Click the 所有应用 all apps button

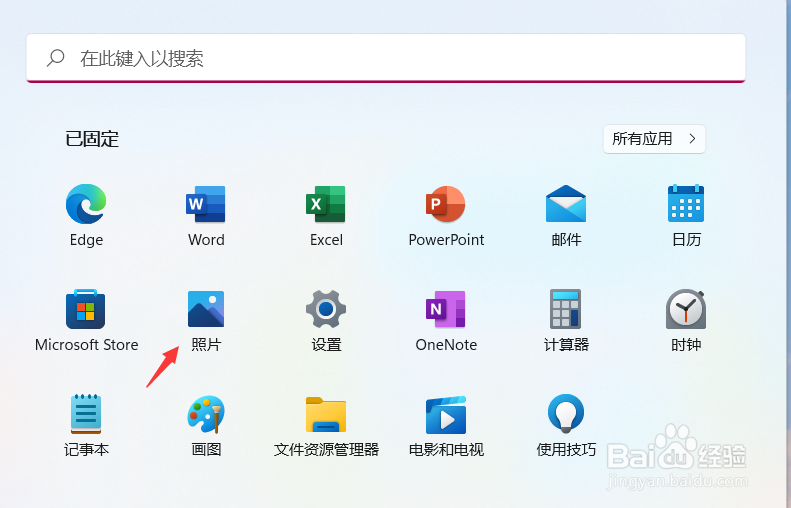point(654,139)
